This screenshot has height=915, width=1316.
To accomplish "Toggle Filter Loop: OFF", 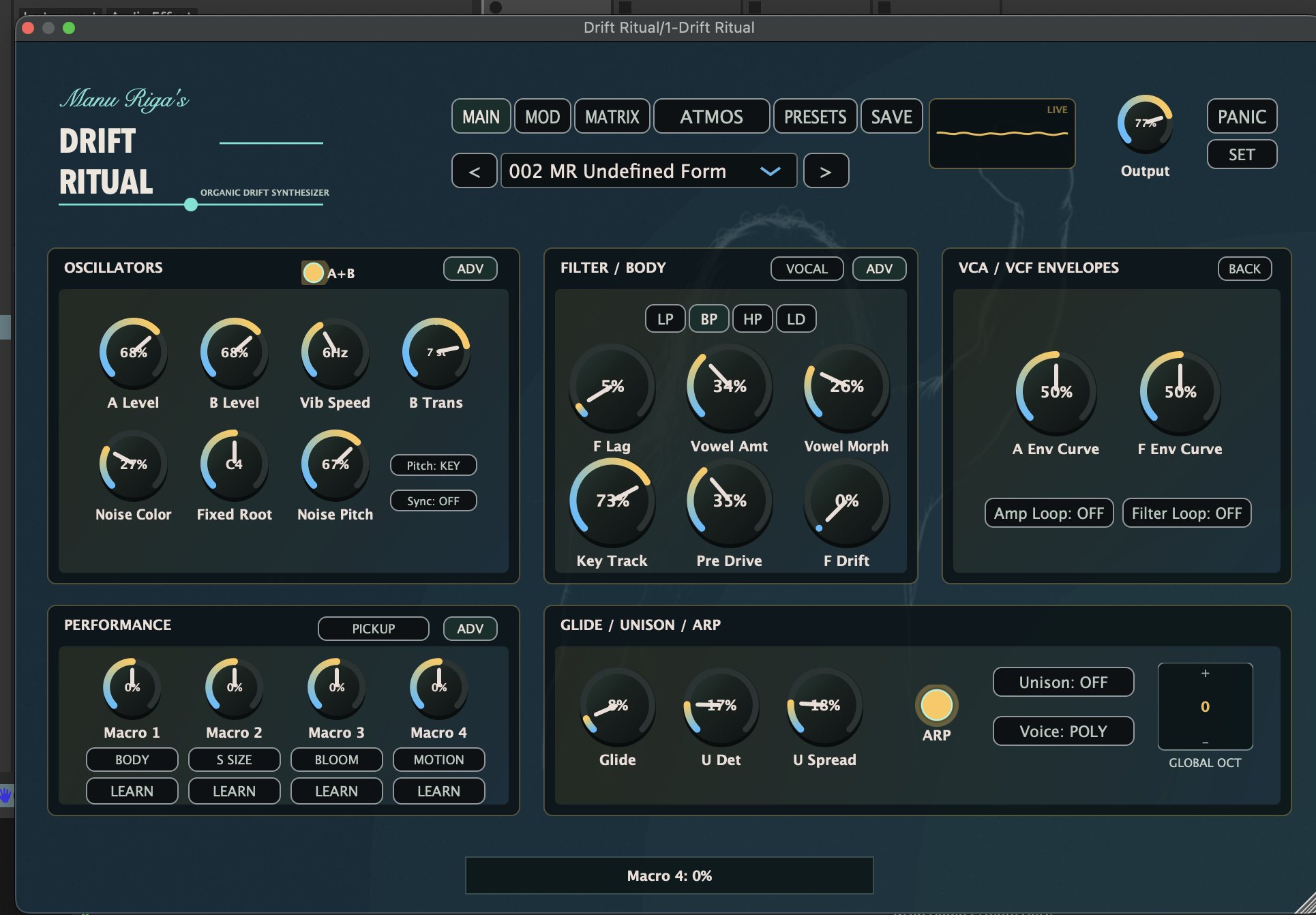I will 1186,513.
